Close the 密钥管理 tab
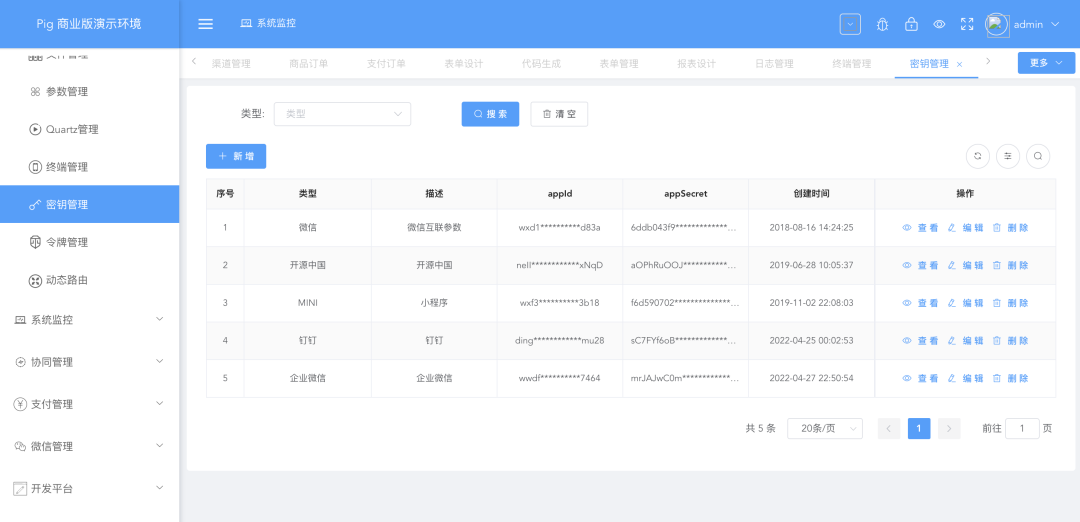Image resolution: width=1080 pixels, height=522 pixels. [959, 64]
